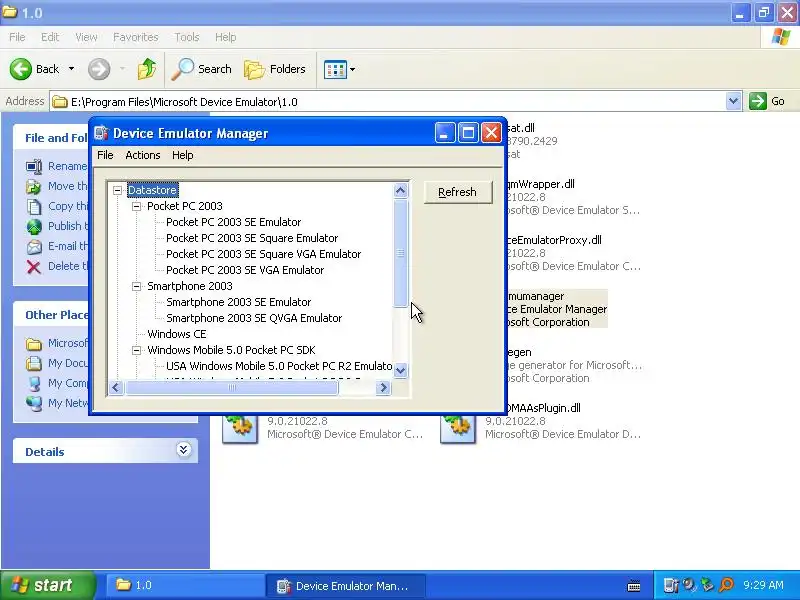Collapse the Smartphone 2003 node
The width and height of the screenshot is (800, 600).
tap(136, 286)
